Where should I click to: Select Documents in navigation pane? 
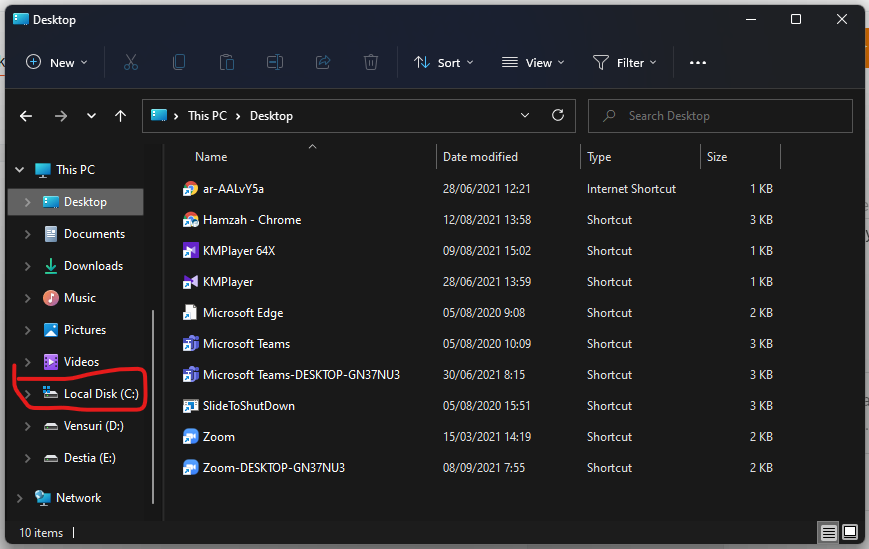[94, 234]
